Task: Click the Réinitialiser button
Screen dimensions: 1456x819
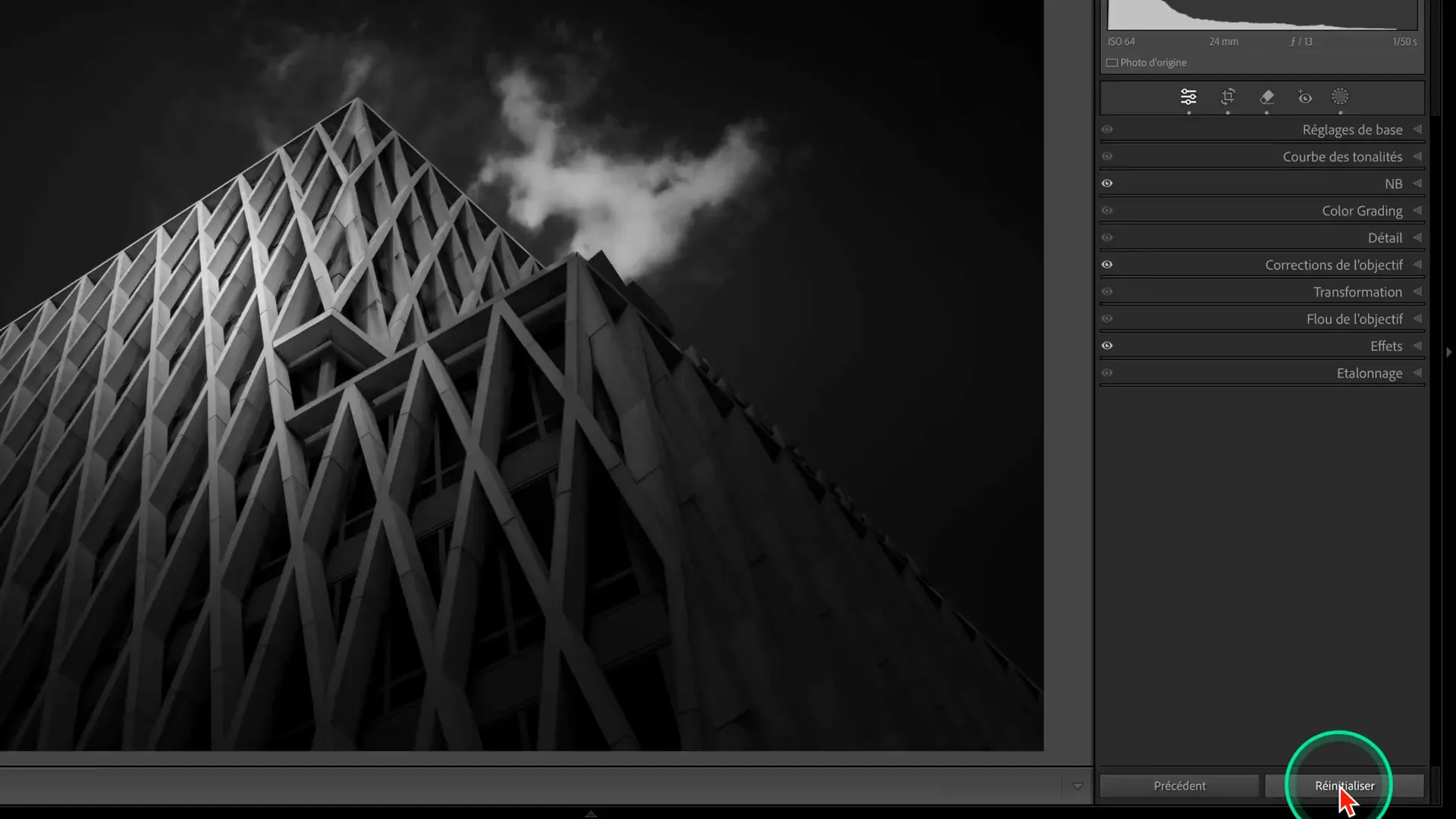Action: point(1345,786)
